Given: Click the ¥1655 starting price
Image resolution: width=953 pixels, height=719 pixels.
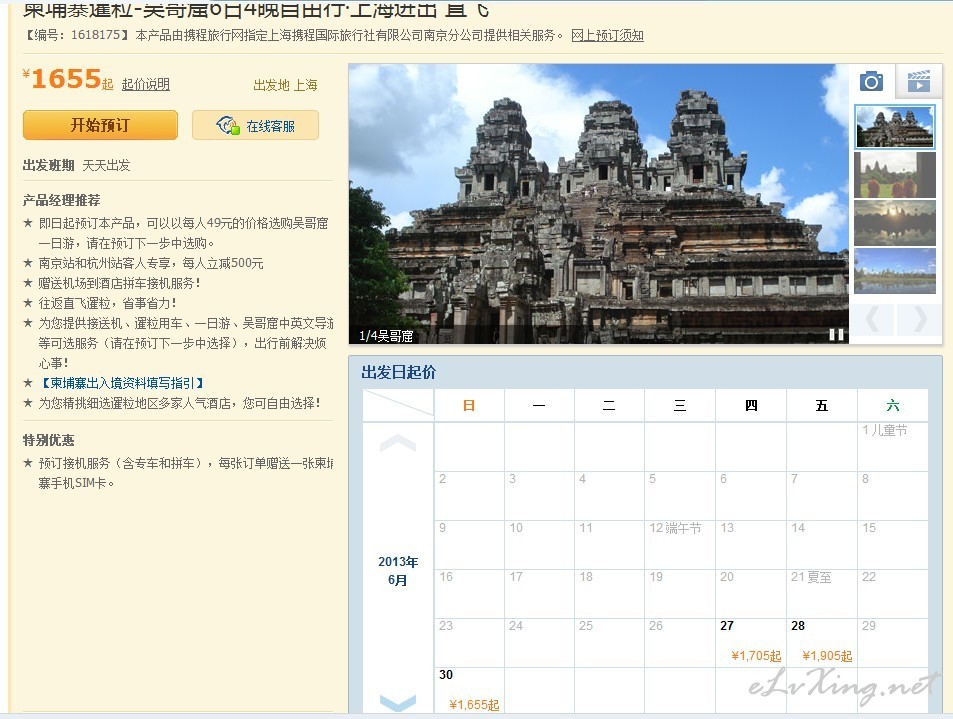Looking at the screenshot, I should tap(67, 79).
